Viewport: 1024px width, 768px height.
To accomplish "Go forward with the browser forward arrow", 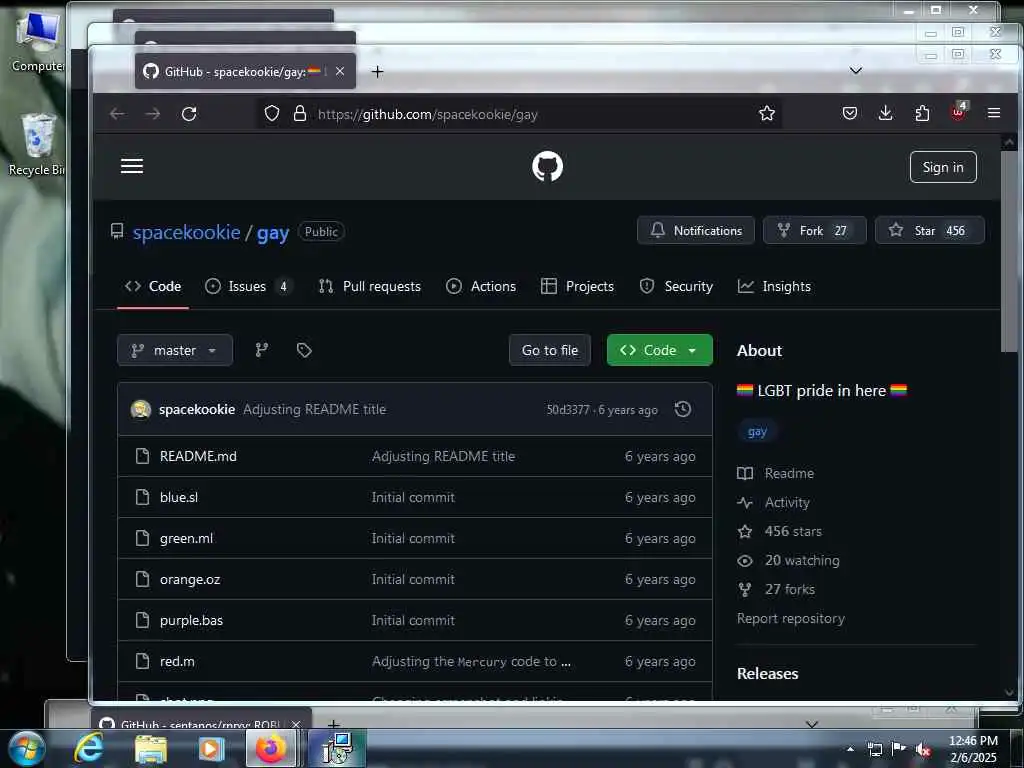I will tap(153, 114).
